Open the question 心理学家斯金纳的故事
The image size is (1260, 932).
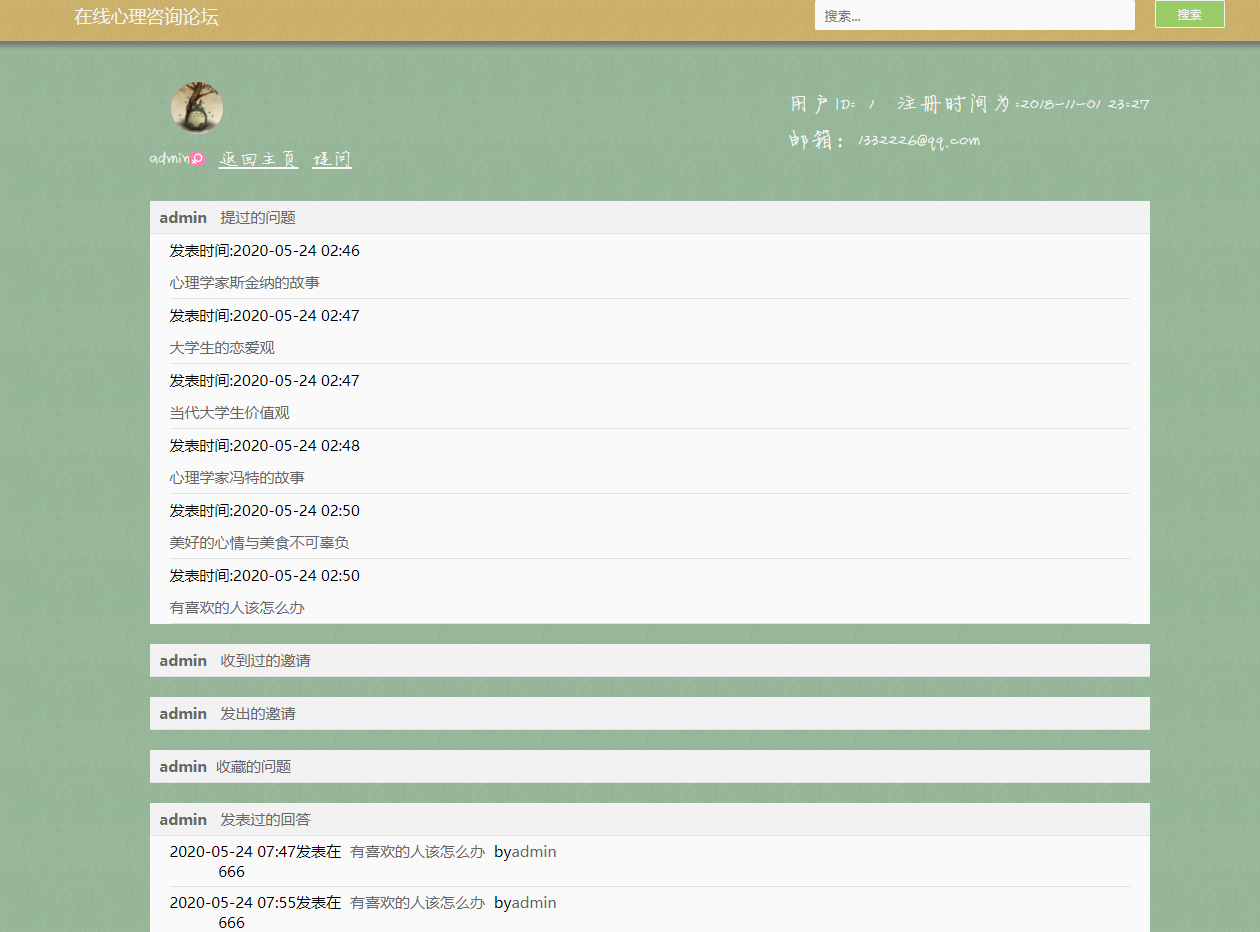238,283
